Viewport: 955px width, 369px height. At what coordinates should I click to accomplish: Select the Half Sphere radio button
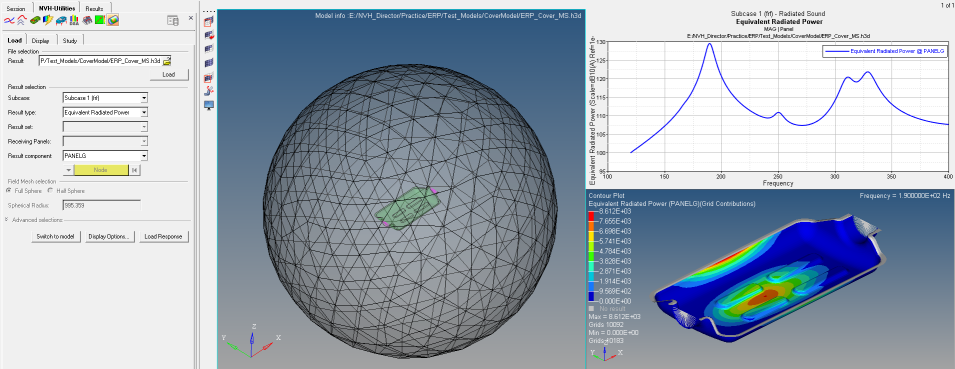(50, 191)
